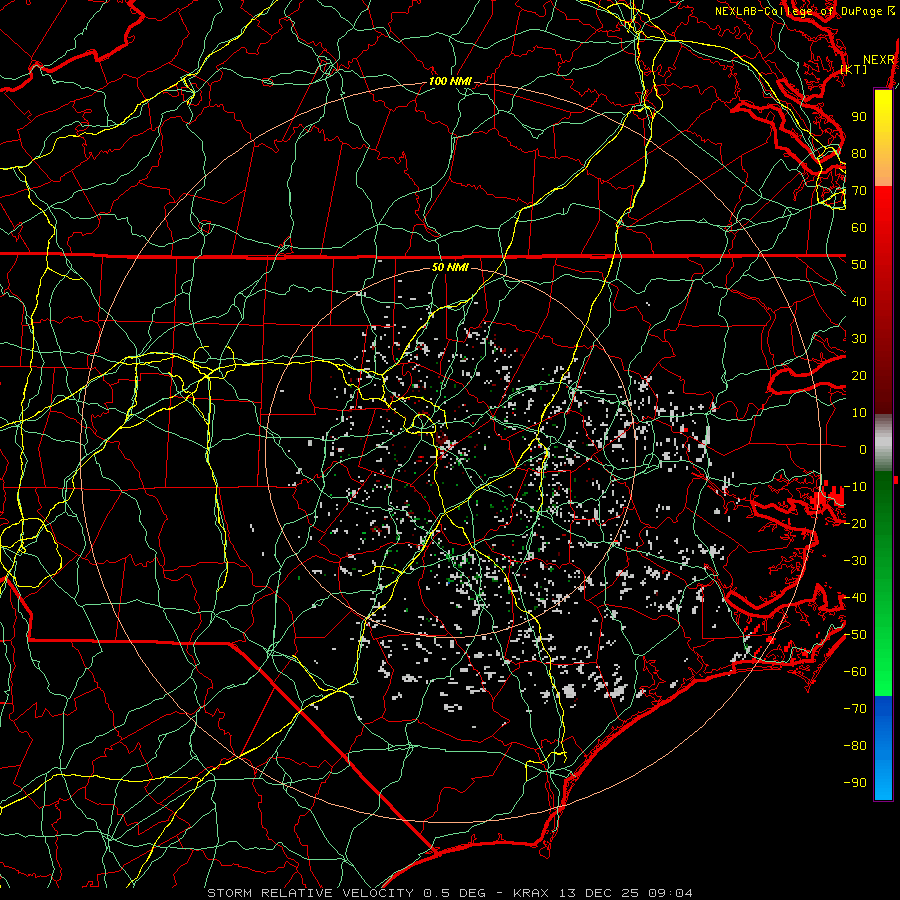
Task: Click the 30 value on velocity scale
Action: (x=859, y=339)
